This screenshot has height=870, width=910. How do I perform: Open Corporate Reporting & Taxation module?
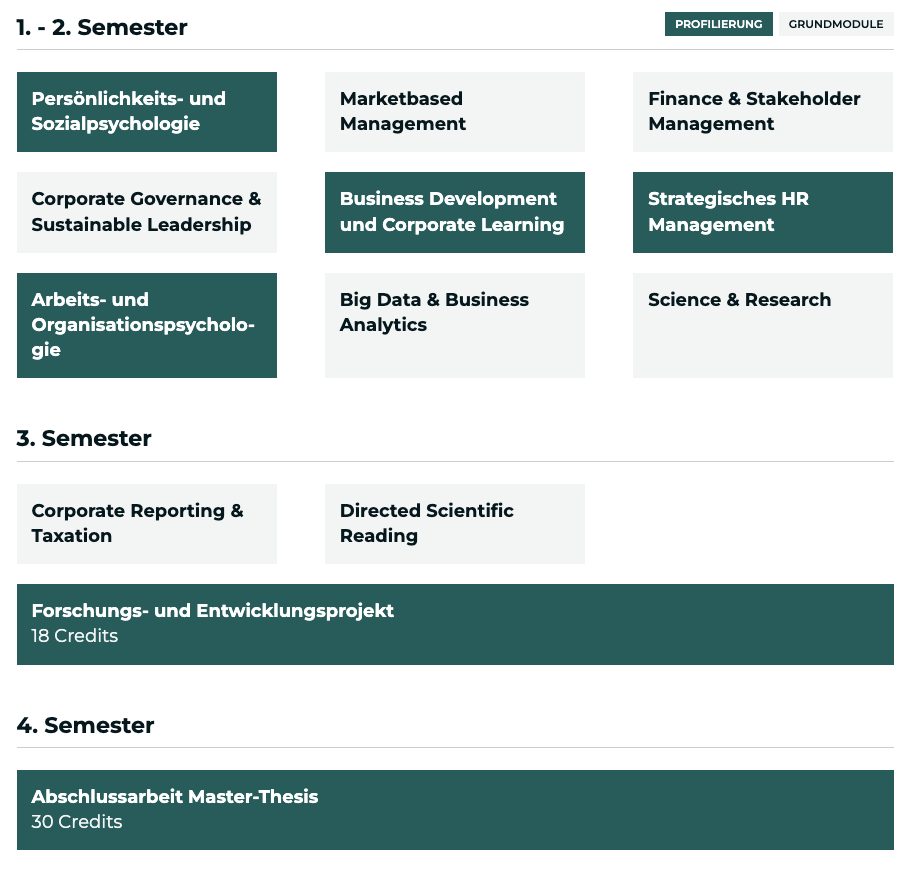point(147,524)
